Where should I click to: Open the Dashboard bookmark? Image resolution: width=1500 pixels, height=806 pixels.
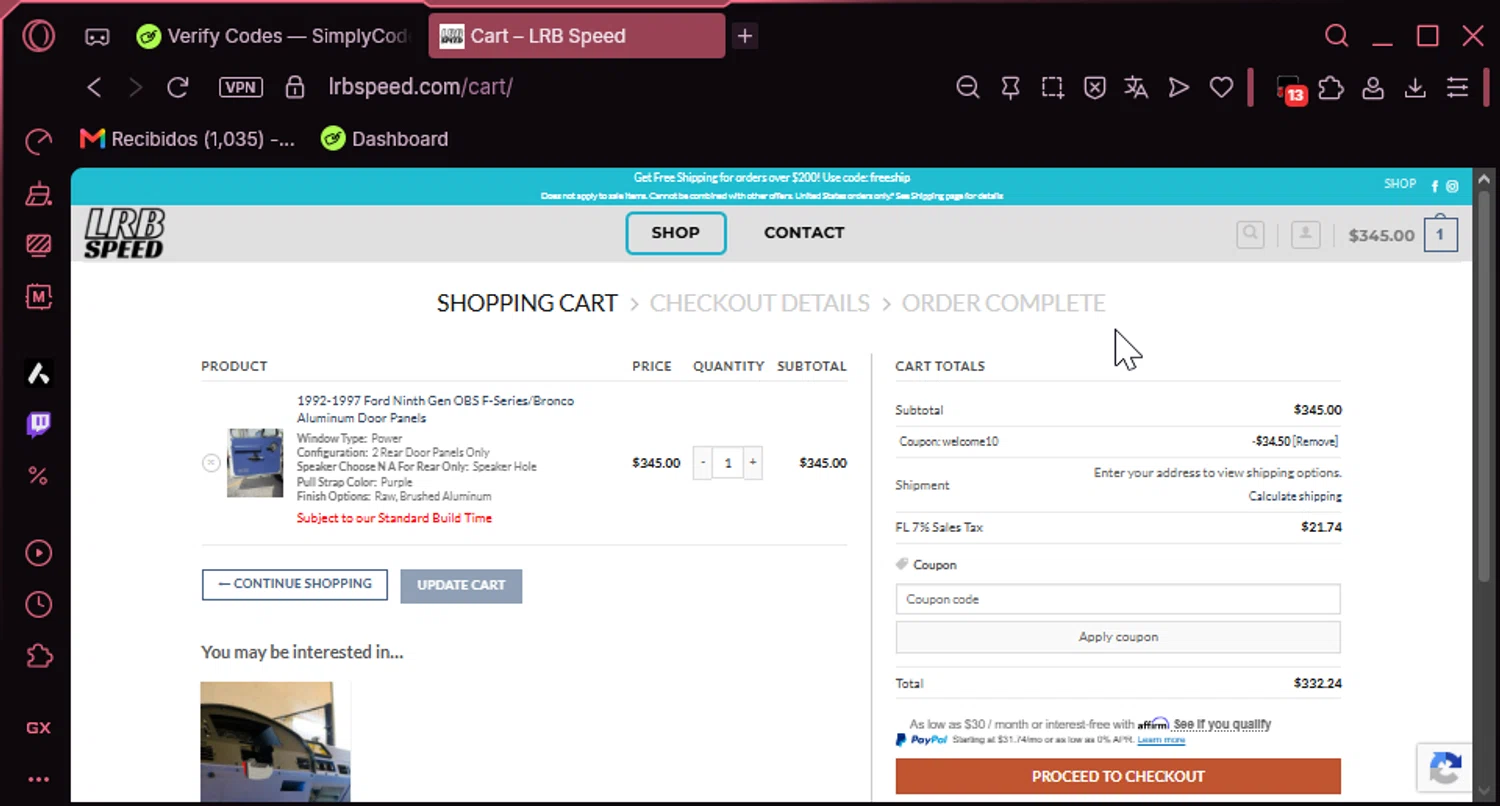click(385, 139)
